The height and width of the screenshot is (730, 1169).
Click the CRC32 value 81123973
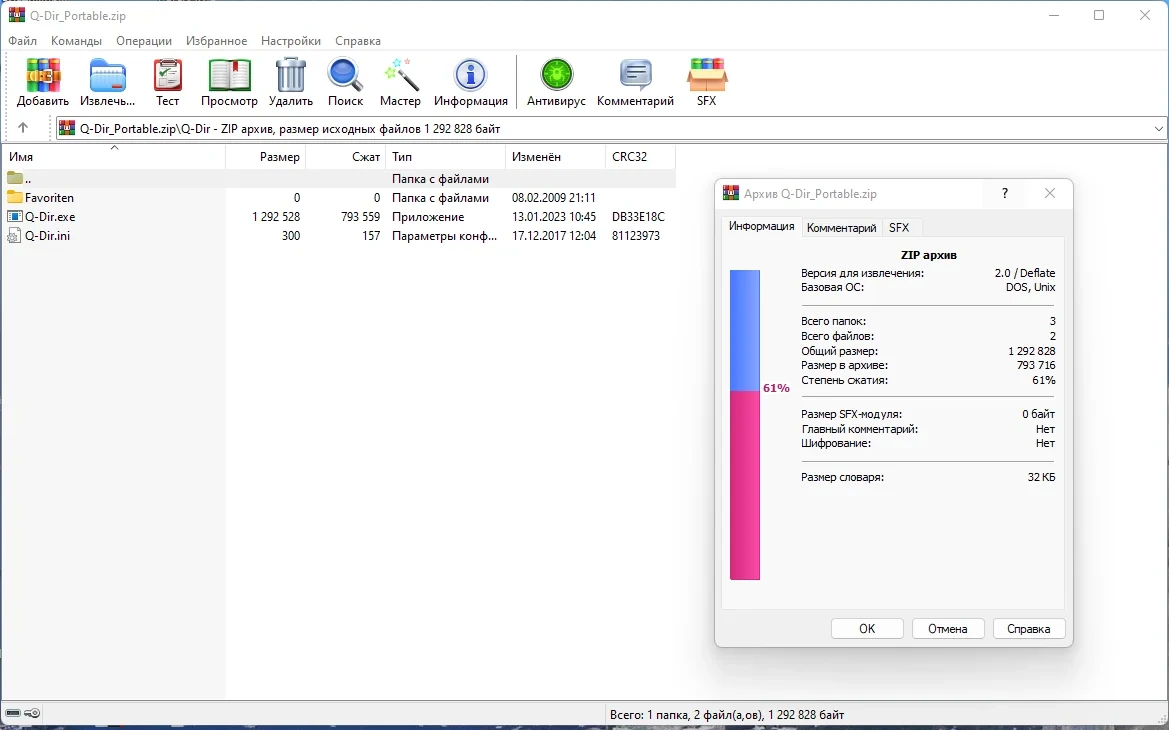(636, 236)
